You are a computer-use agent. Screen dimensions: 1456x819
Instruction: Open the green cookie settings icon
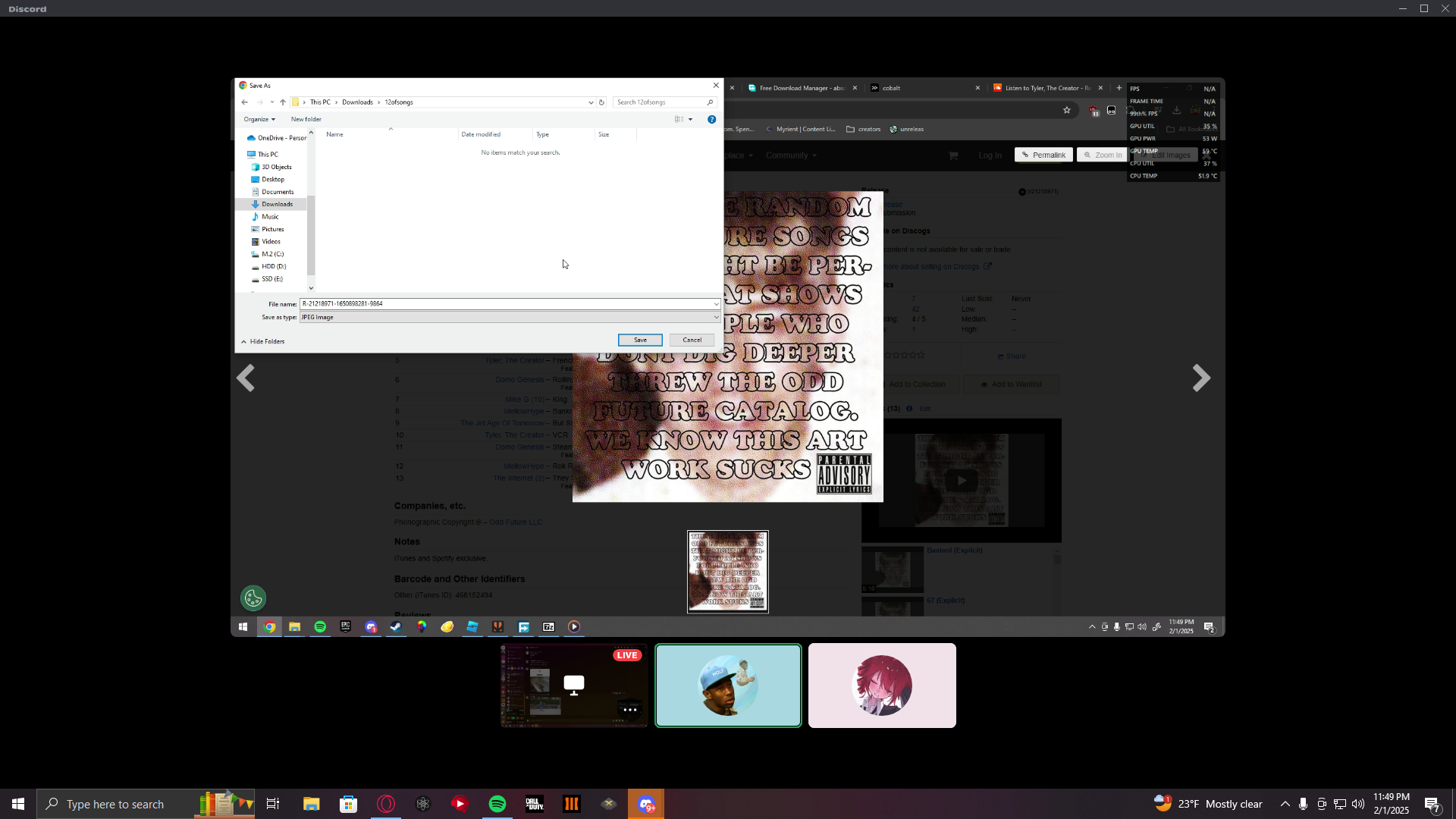253,598
